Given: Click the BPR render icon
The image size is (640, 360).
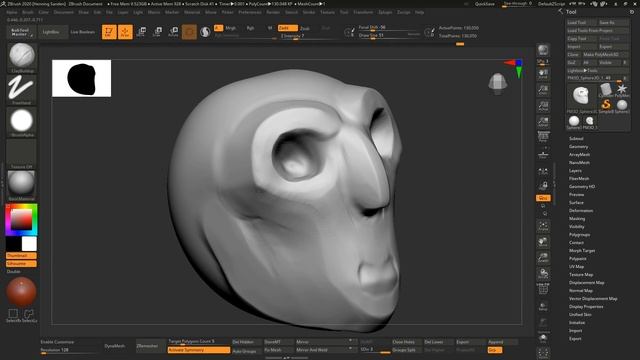Looking at the screenshot, I should click(543, 50).
